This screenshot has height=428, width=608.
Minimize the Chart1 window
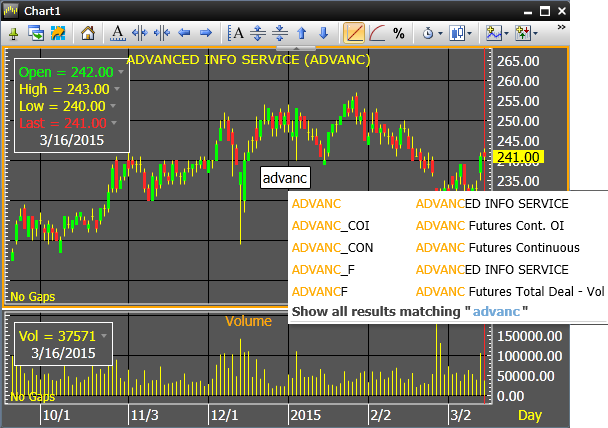point(528,12)
